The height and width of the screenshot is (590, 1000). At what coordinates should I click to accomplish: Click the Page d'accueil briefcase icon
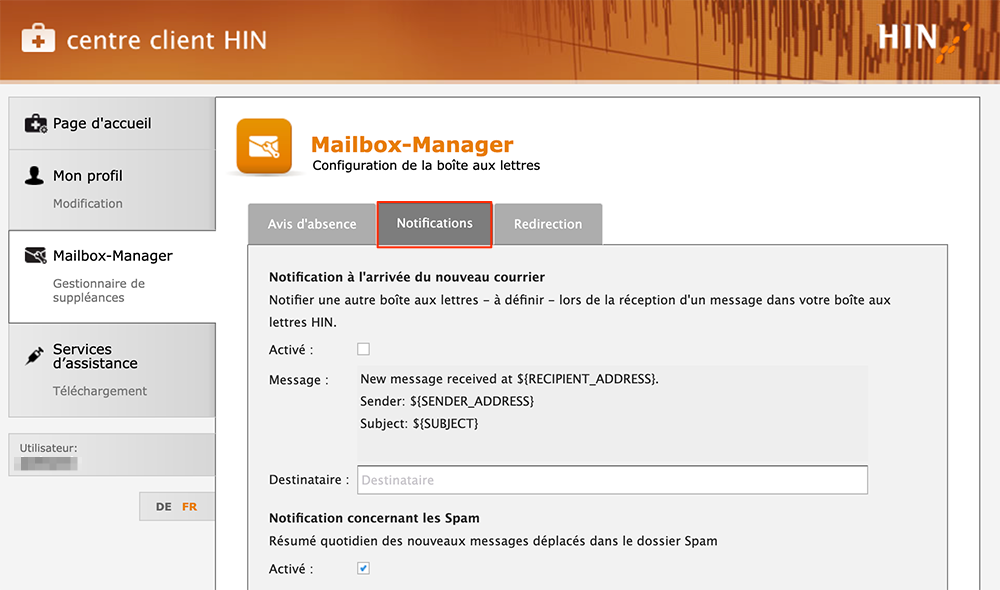click(36, 123)
